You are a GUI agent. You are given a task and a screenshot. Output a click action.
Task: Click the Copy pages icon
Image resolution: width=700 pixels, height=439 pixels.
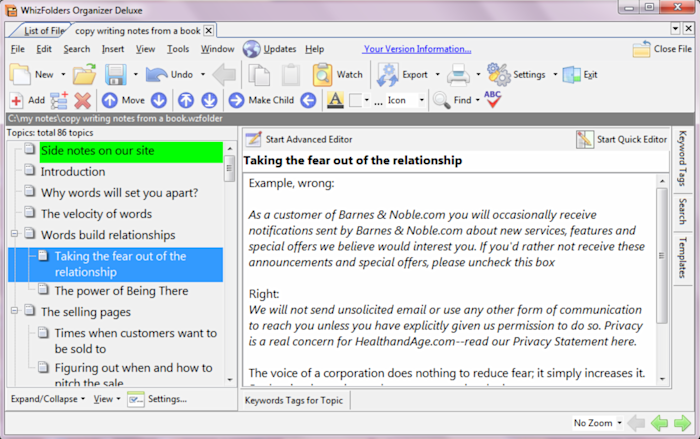tap(259, 74)
